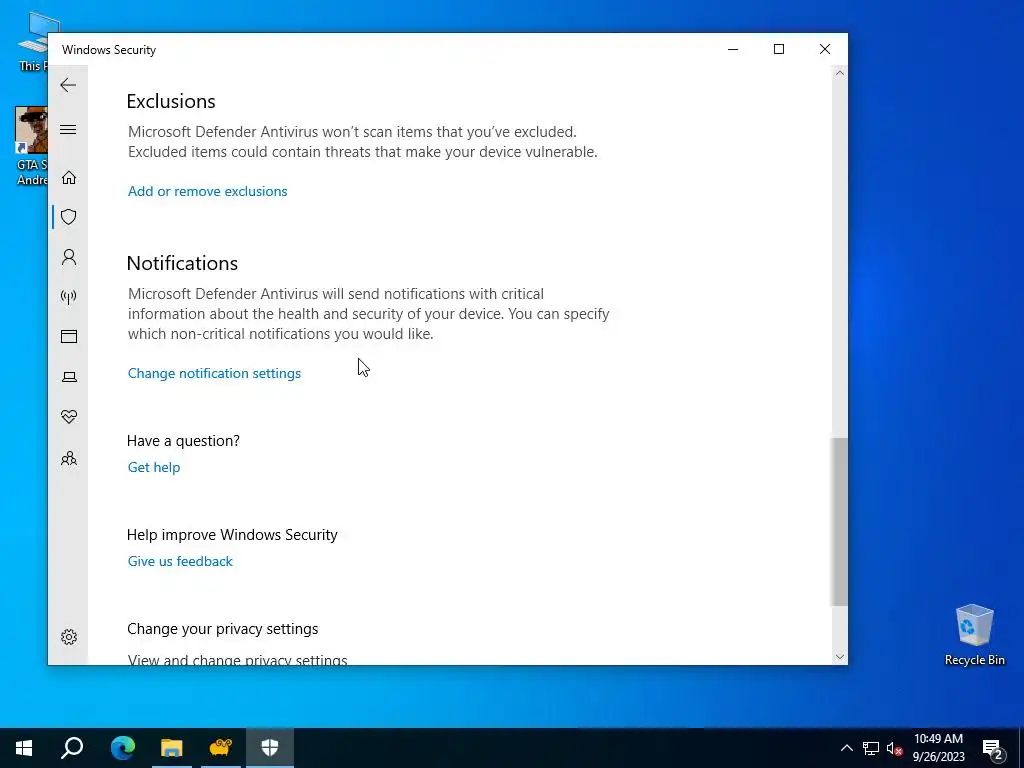Click the Exclusions heading
The width and height of the screenshot is (1024, 768).
point(171,101)
